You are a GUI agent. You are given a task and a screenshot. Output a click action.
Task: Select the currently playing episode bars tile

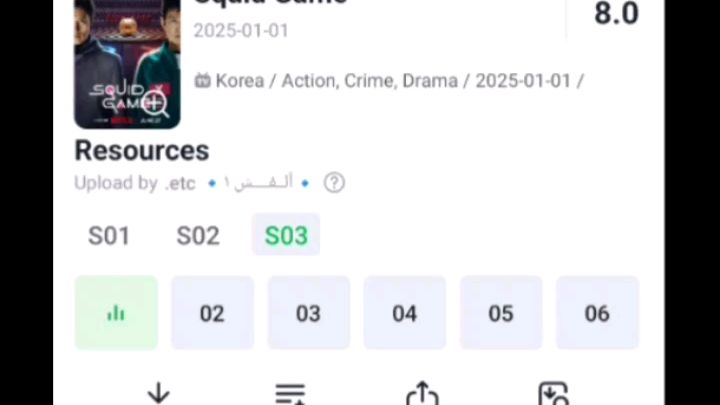(116, 313)
